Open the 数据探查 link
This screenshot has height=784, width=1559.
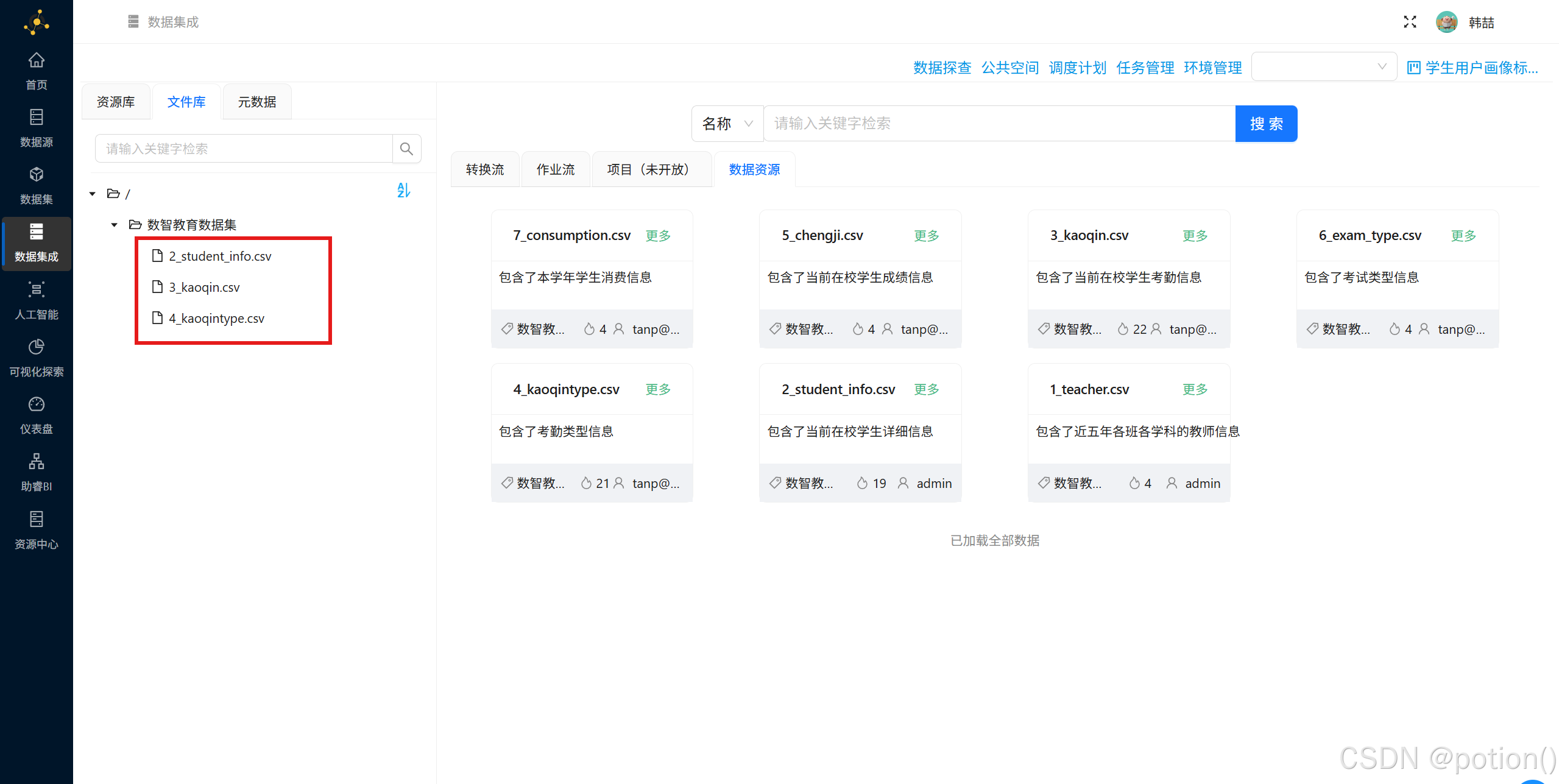pyautogui.click(x=942, y=68)
